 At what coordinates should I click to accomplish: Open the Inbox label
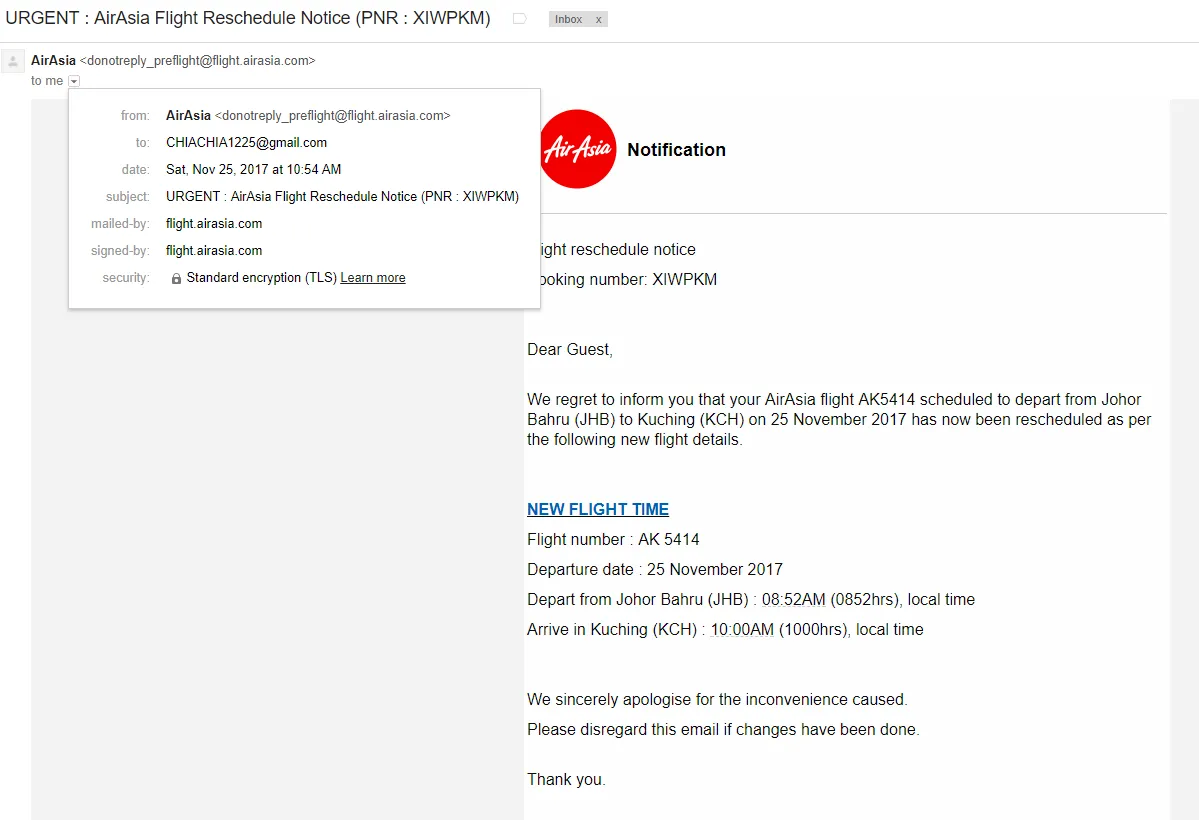pyautogui.click(x=568, y=20)
